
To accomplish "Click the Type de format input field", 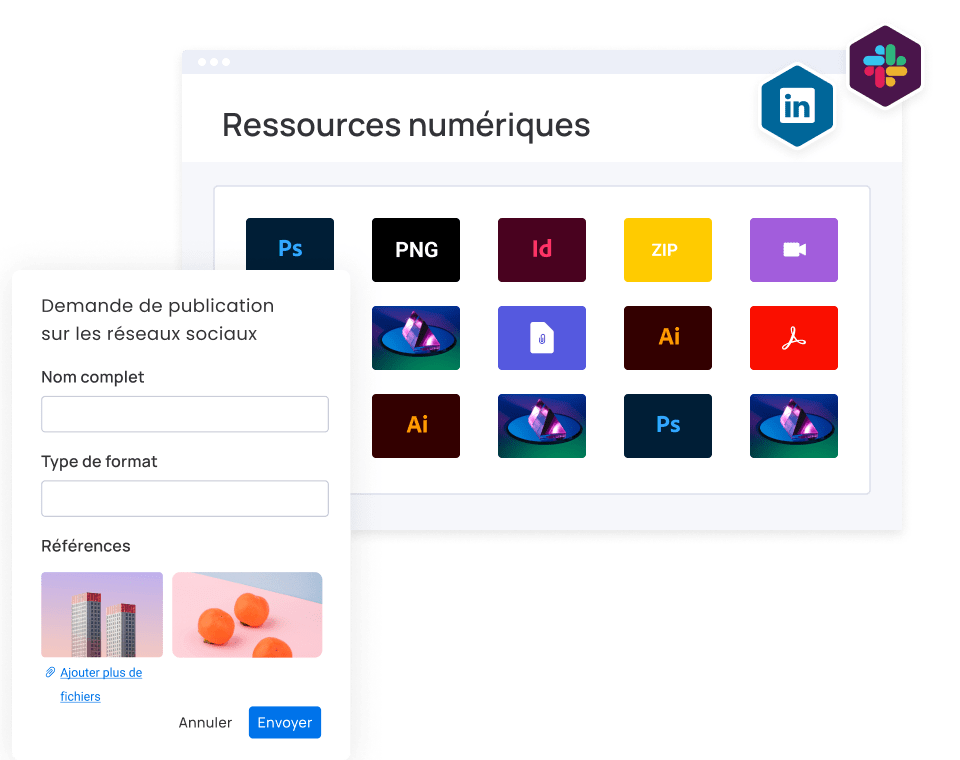I will 185,499.
